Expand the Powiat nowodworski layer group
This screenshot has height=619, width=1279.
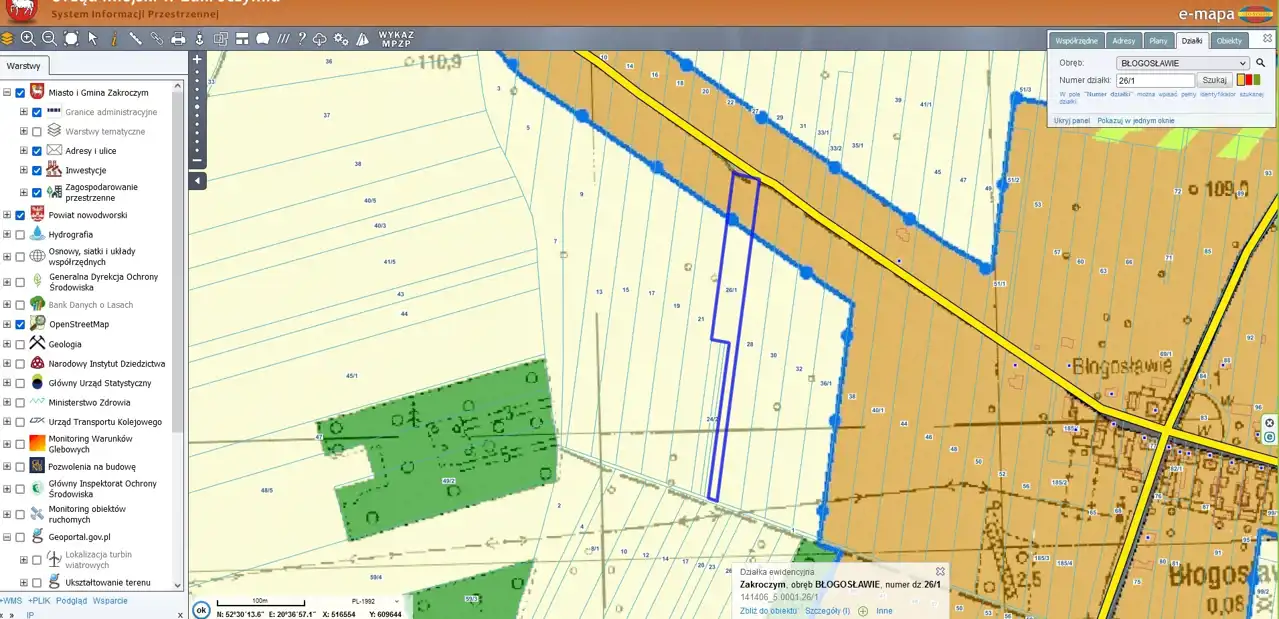tap(7, 215)
